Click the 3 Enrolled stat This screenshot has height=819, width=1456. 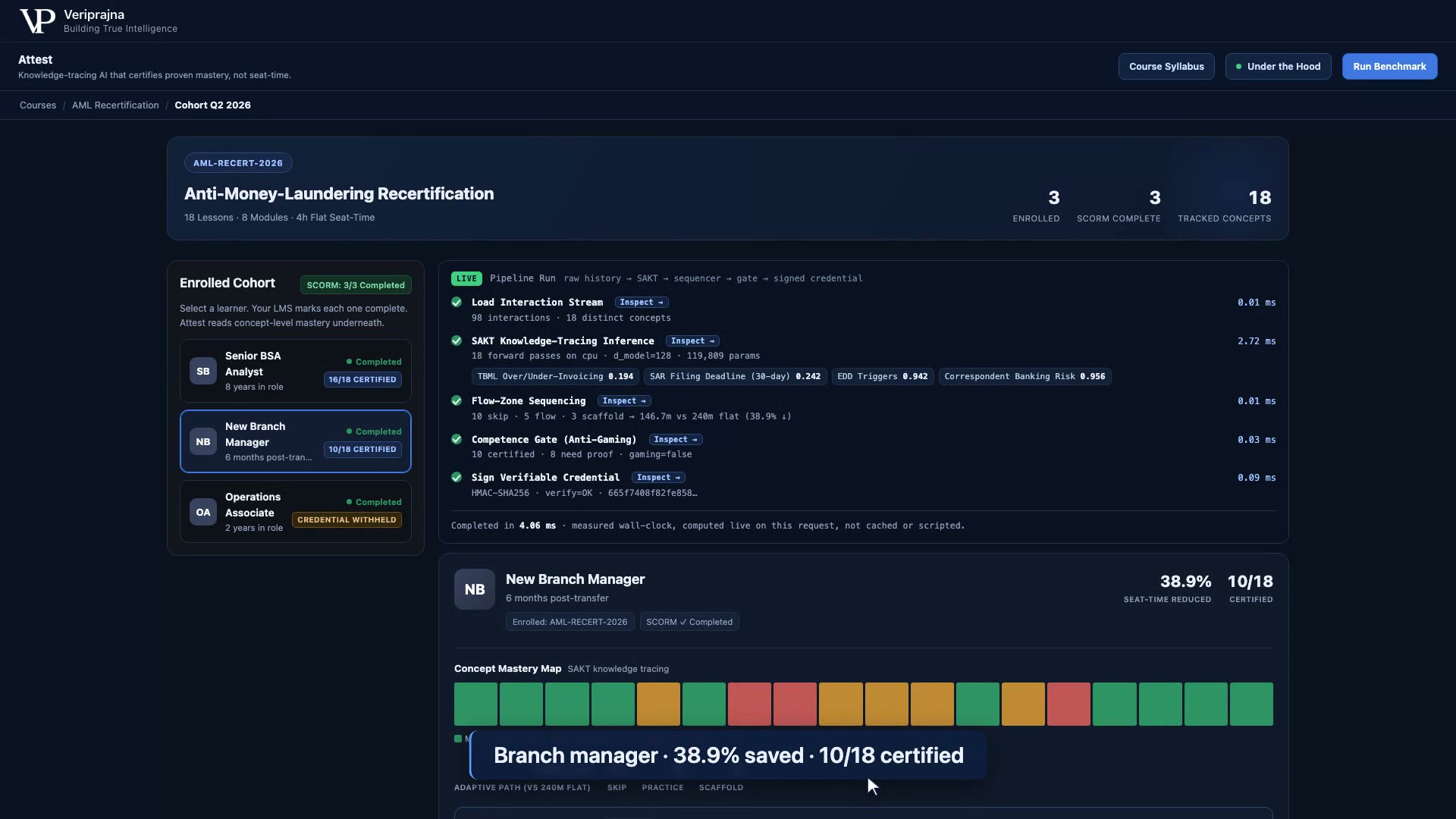[x=1036, y=206]
